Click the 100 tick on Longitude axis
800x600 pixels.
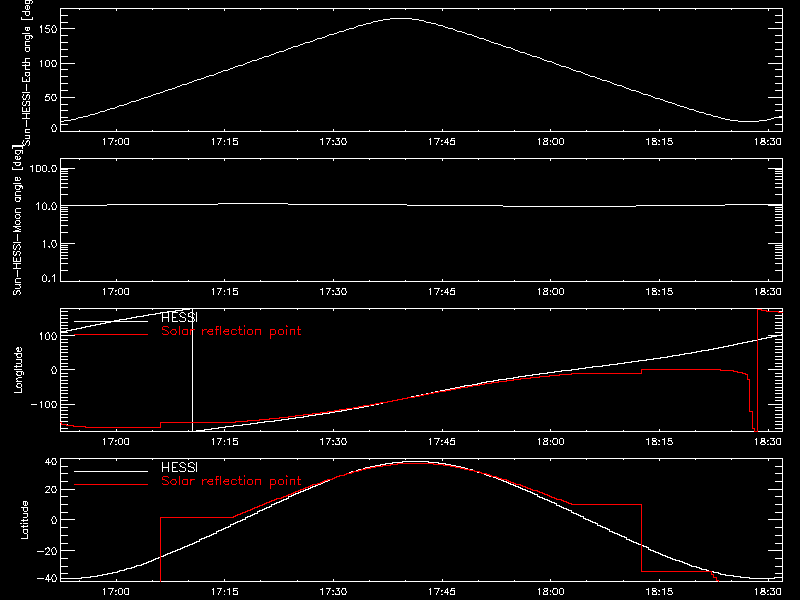point(47,336)
